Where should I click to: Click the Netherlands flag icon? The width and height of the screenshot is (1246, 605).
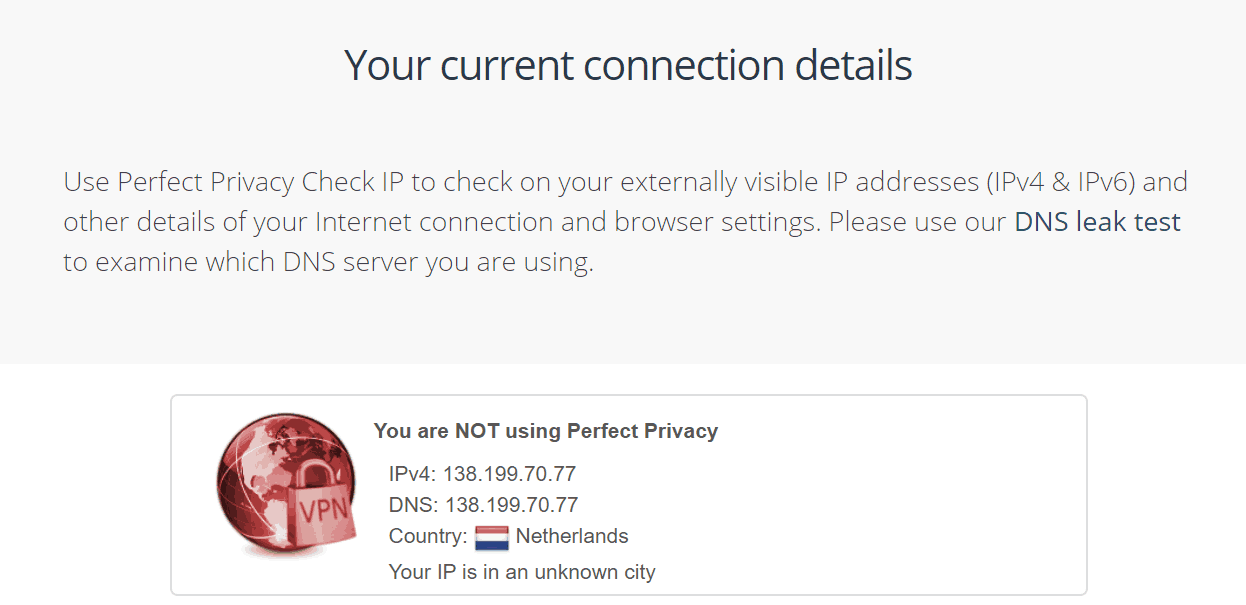(x=491, y=537)
